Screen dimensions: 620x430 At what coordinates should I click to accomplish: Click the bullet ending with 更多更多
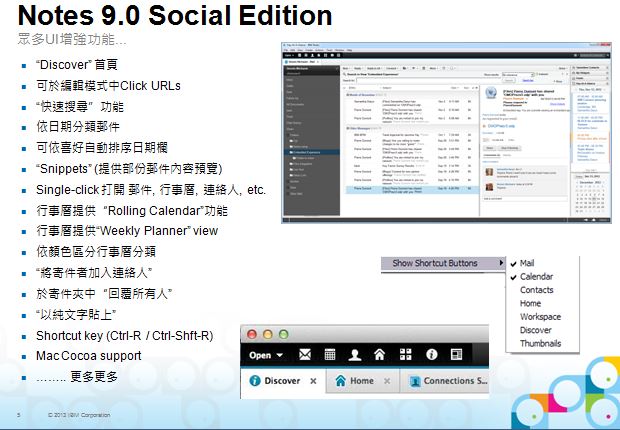(77, 377)
